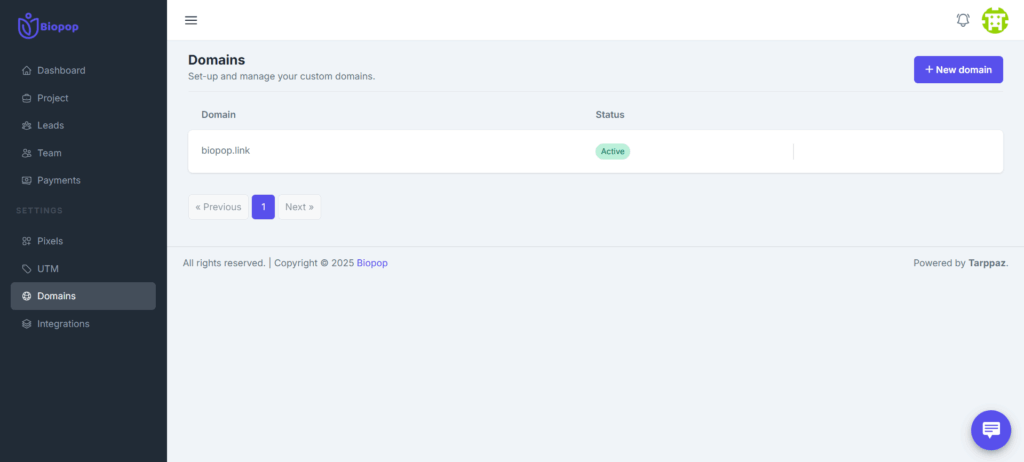Open the green user avatar menu
The width and height of the screenshot is (1024, 462).
pos(995,21)
